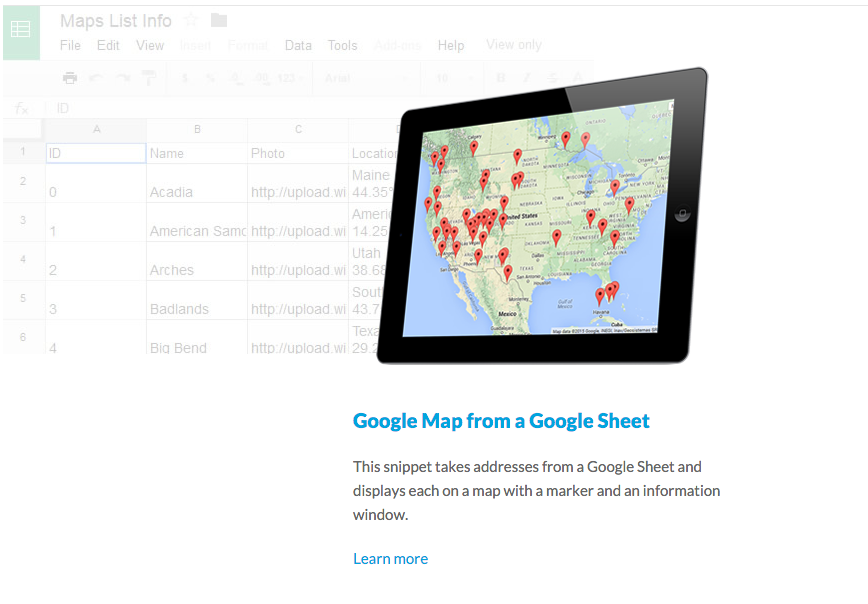The width and height of the screenshot is (868, 604).
Task: Open the Google Sheets home icon
Action: point(21,31)
